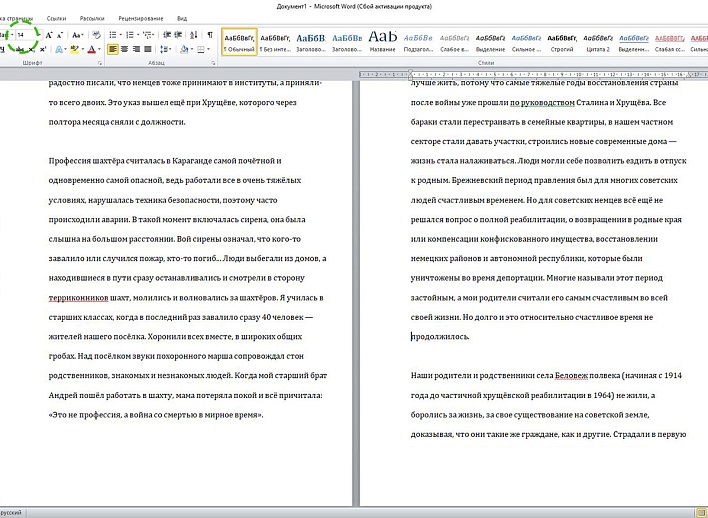Click the Text Effects glowing A icon
The image size is (708, 518).
59,49
